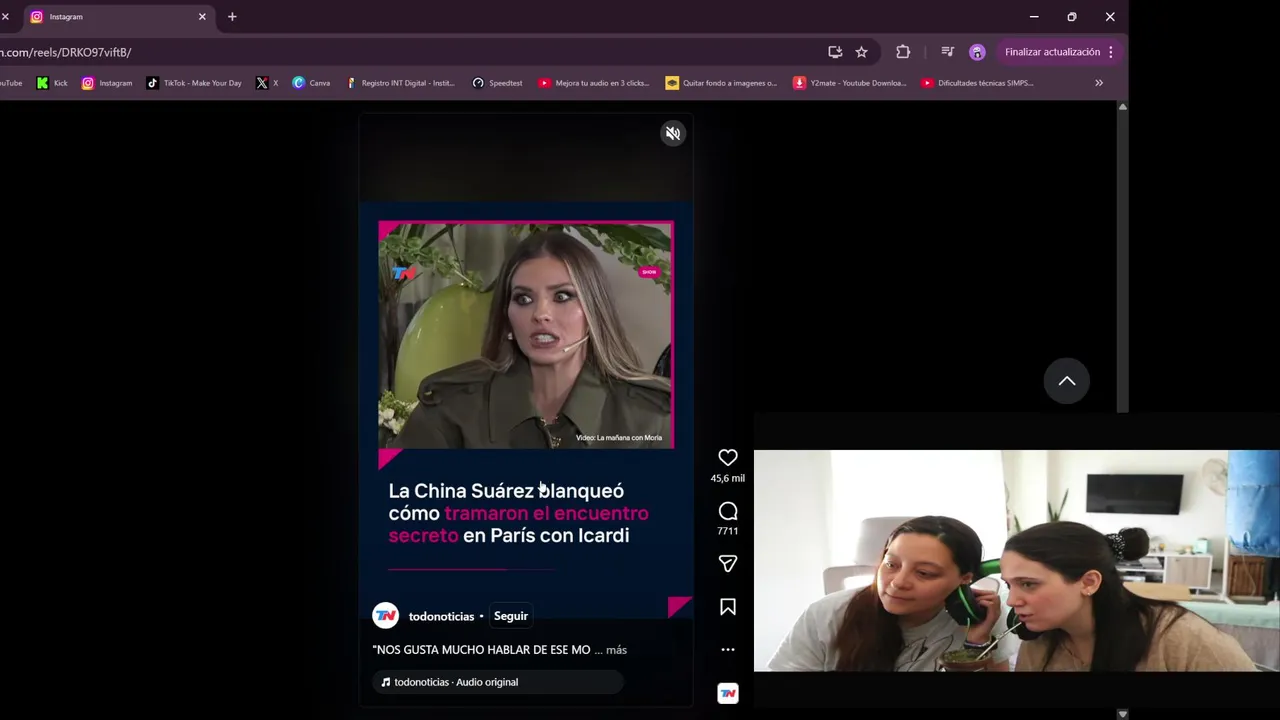Viewport: 1280px width, 720px height.
Task: Unmute the reel with the speaker icon
Action: coord(673,133)
